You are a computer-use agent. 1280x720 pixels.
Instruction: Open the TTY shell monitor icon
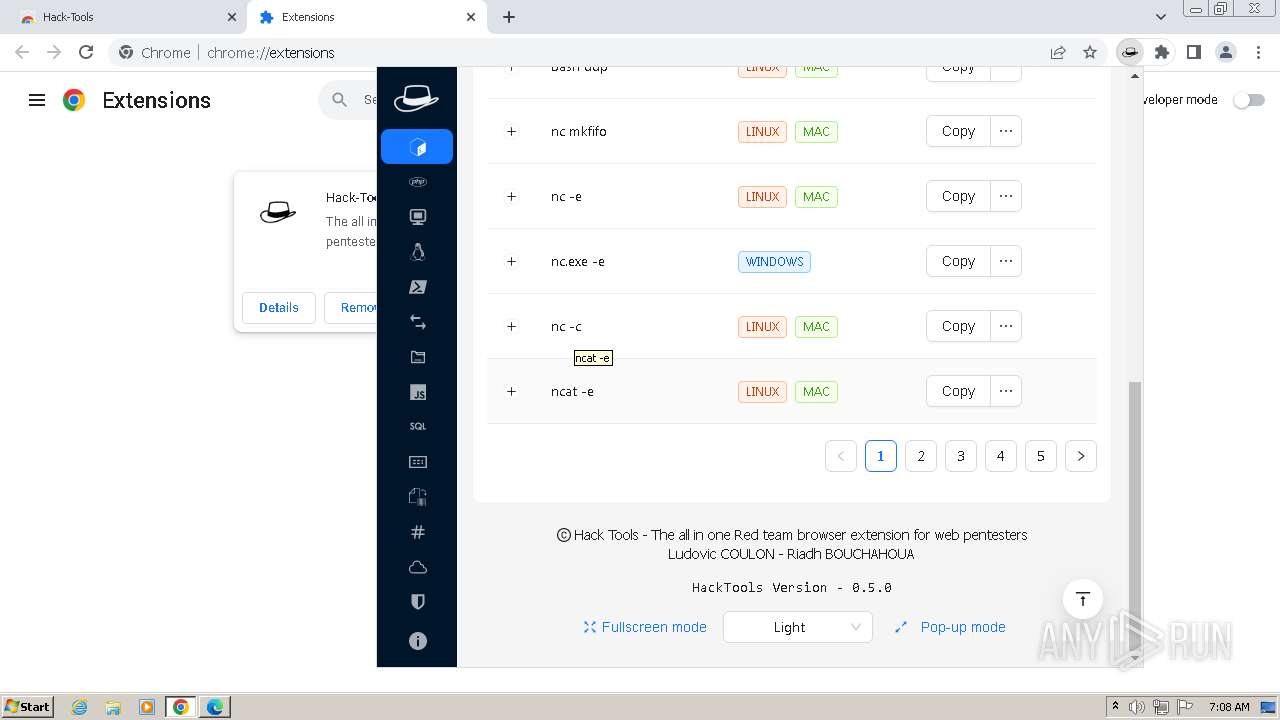418,217
